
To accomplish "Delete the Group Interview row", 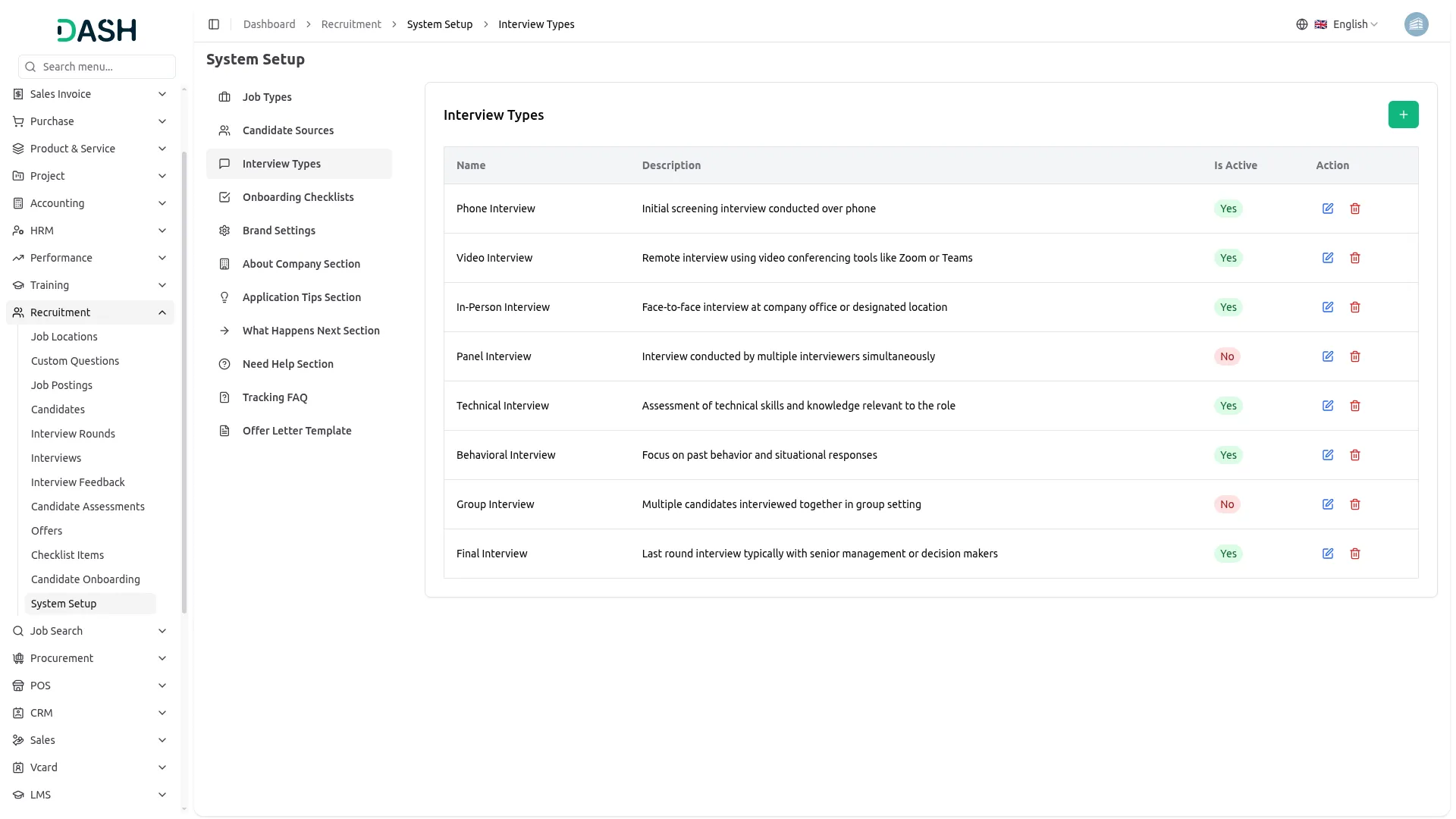I will point(1355,504).
